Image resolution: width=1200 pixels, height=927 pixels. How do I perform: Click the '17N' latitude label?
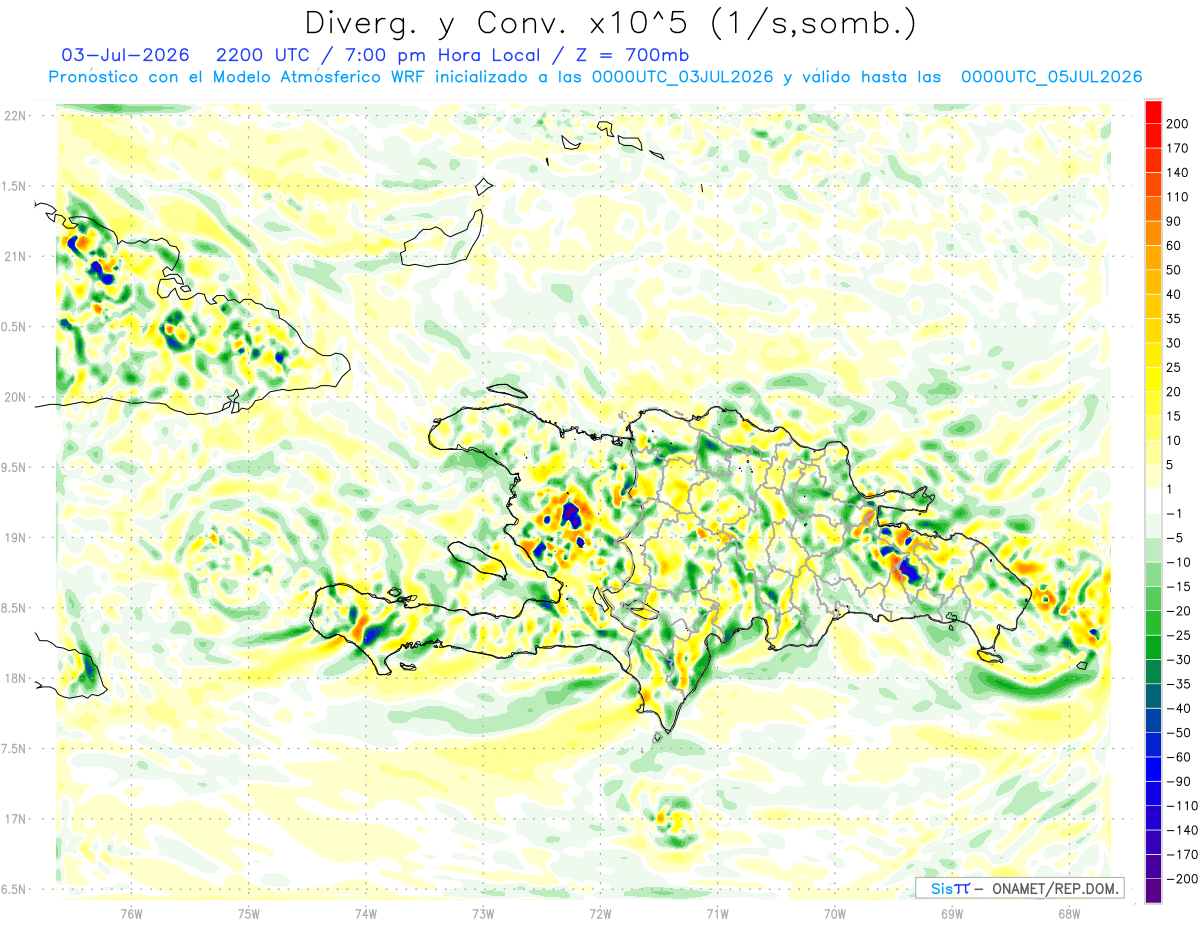[x=15, y=819]
